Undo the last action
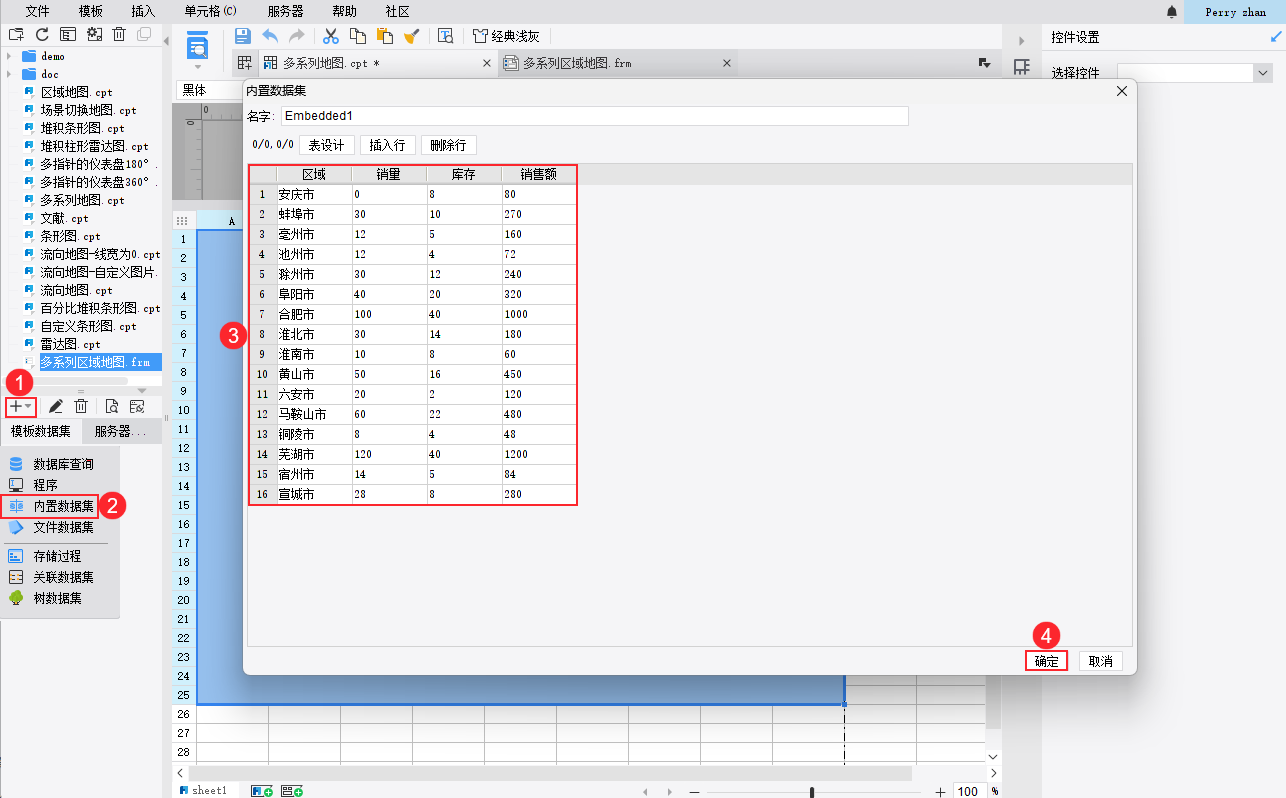1286x798 pixels. tap(270, 36)
